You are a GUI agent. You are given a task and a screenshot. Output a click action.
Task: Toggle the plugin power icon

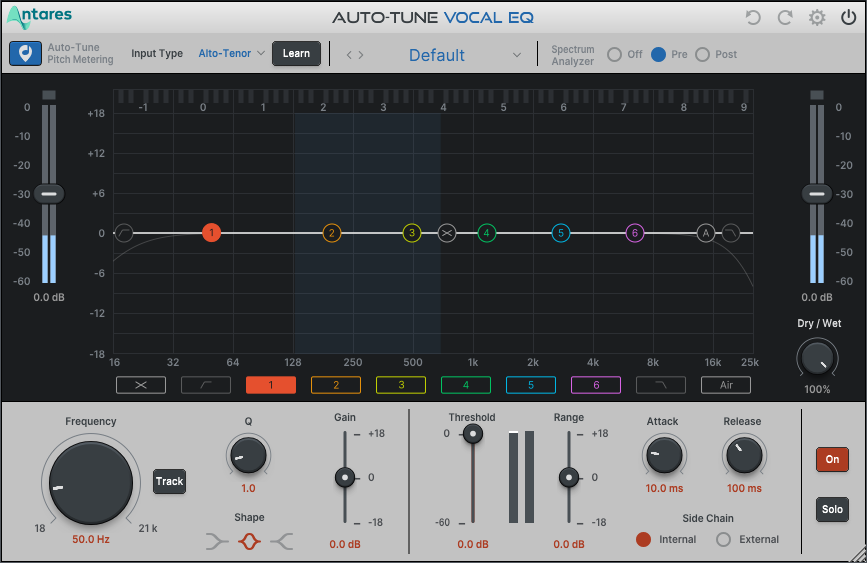(849, 18)
